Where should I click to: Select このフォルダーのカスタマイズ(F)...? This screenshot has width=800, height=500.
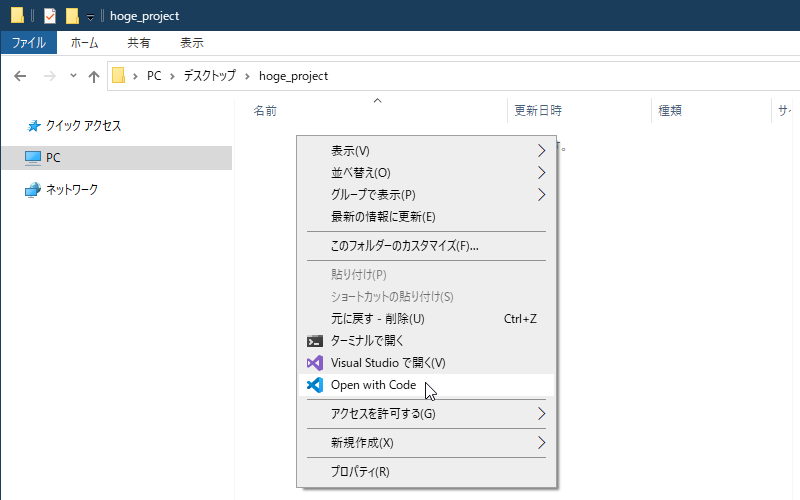pos(427,246)
